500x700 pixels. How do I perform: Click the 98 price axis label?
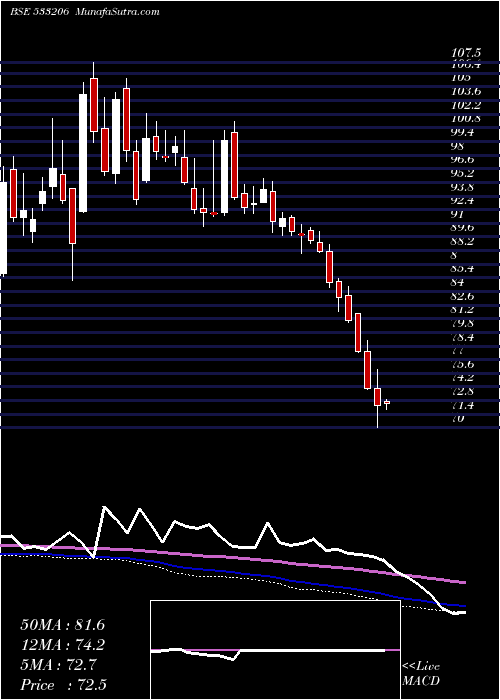[458, 146]
